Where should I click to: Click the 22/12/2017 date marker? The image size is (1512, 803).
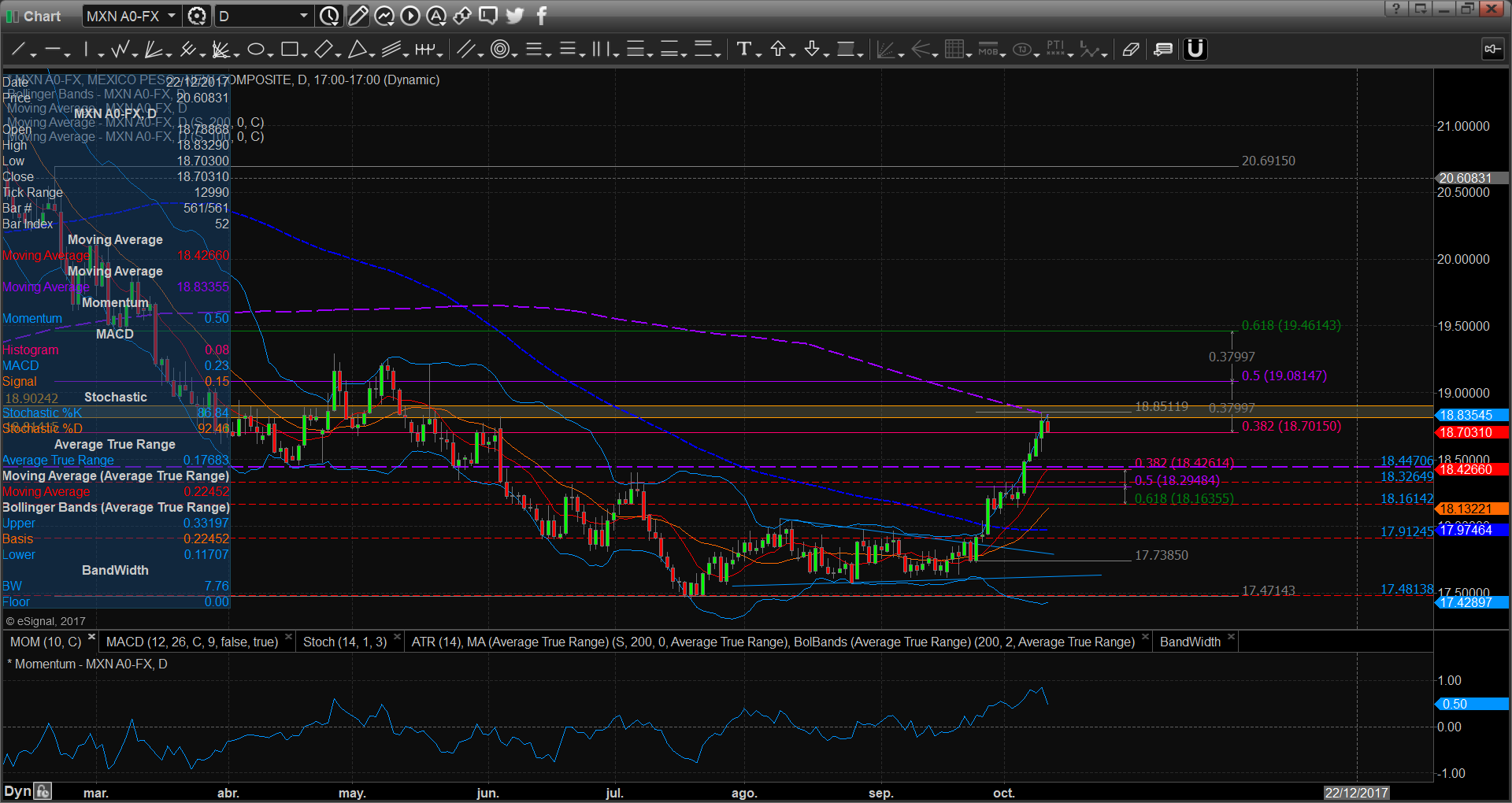pyautogui.click(x=1356, y=793)
